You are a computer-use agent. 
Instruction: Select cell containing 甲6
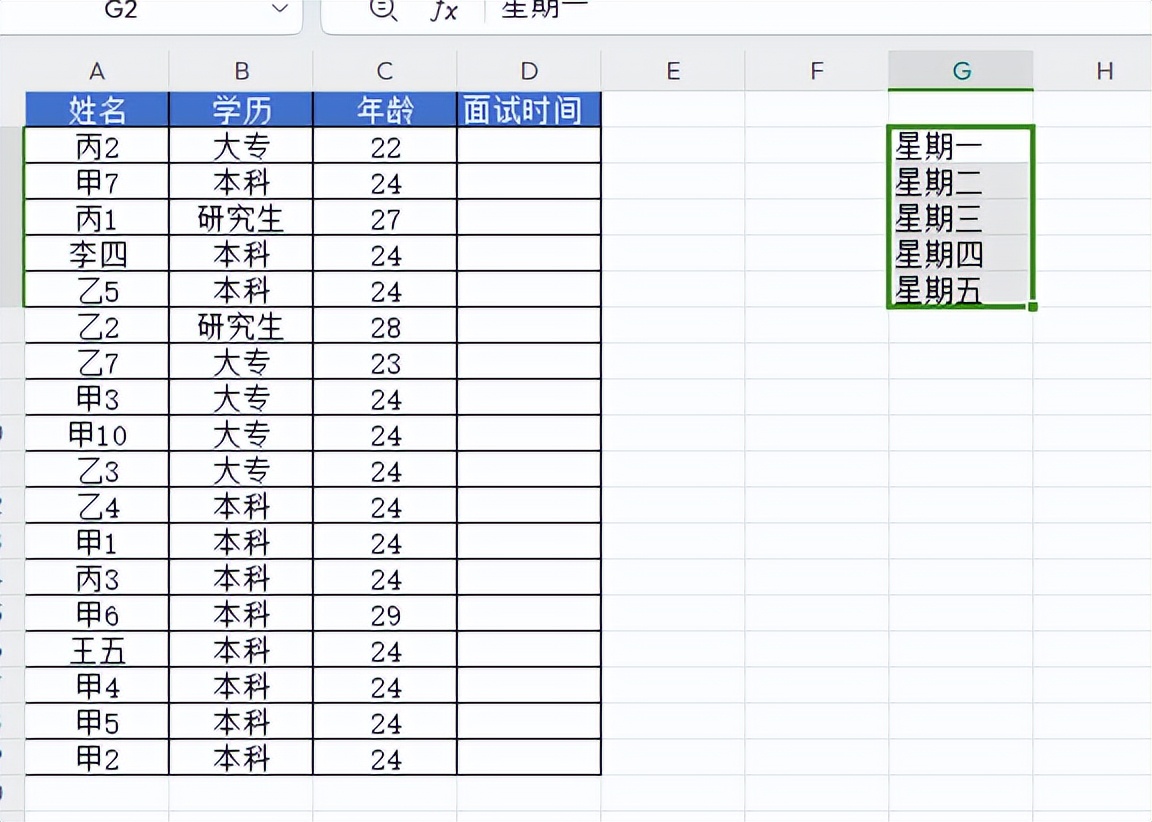(97, 613)
